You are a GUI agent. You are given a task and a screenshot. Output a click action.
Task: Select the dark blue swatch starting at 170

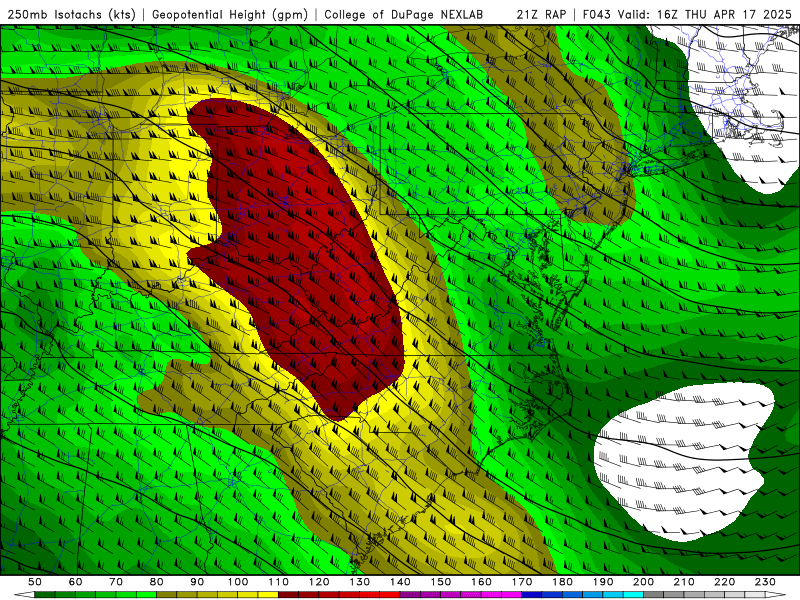(x=532, y=594)
